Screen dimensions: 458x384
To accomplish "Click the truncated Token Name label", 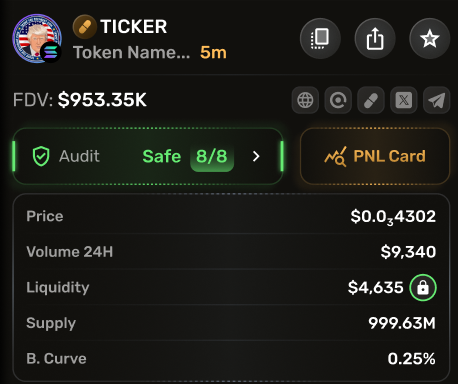I will tap(132, 52).
